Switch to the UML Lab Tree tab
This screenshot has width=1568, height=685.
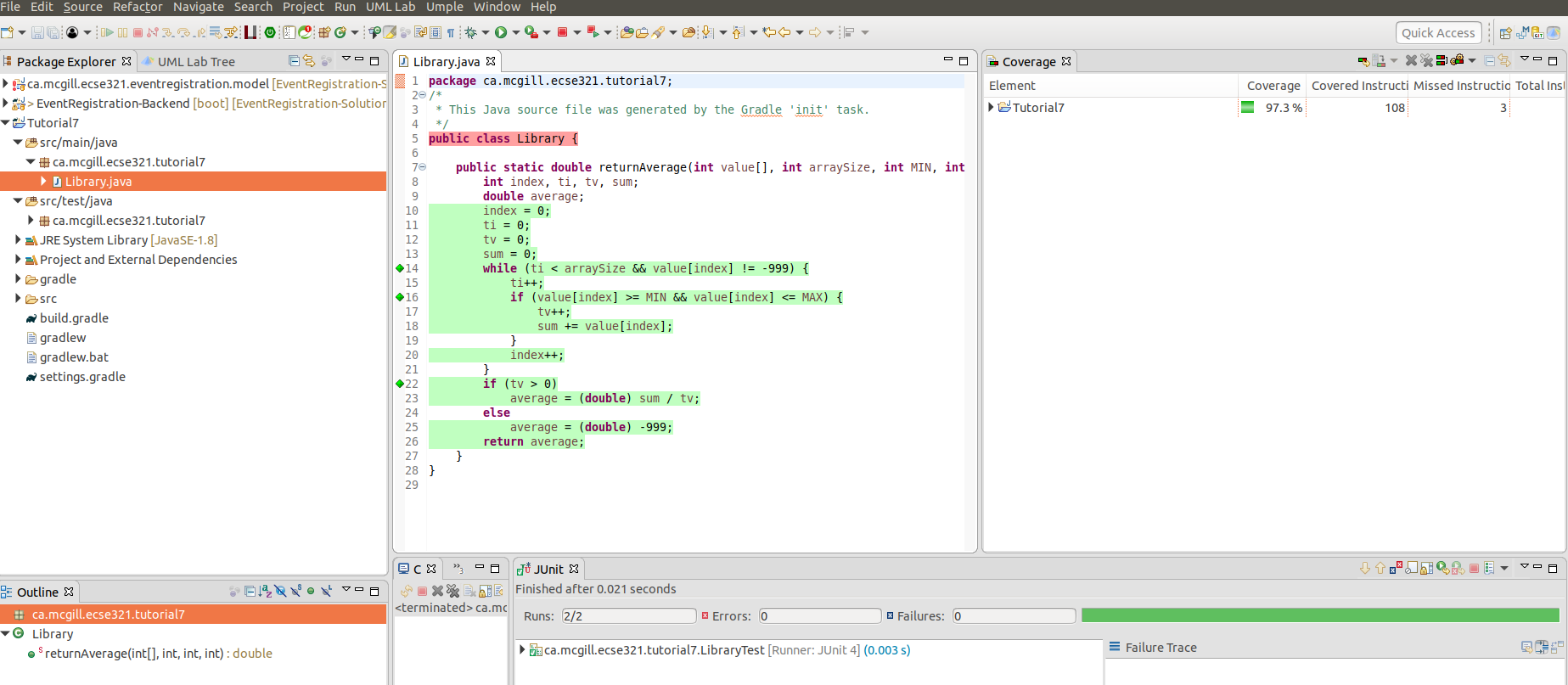[195, 62]
